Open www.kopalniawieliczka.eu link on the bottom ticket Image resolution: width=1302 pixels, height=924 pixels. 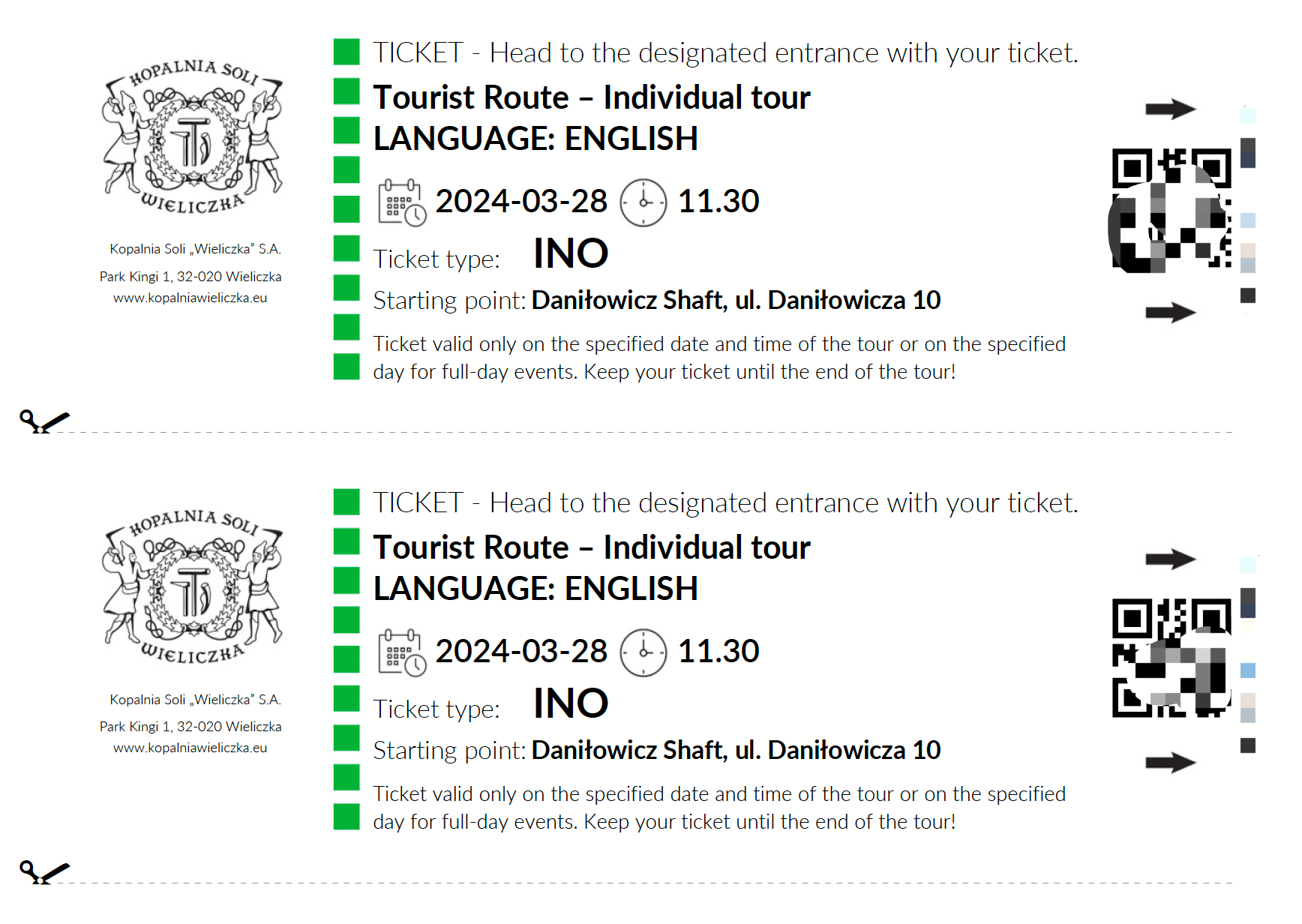coord(190,748)
